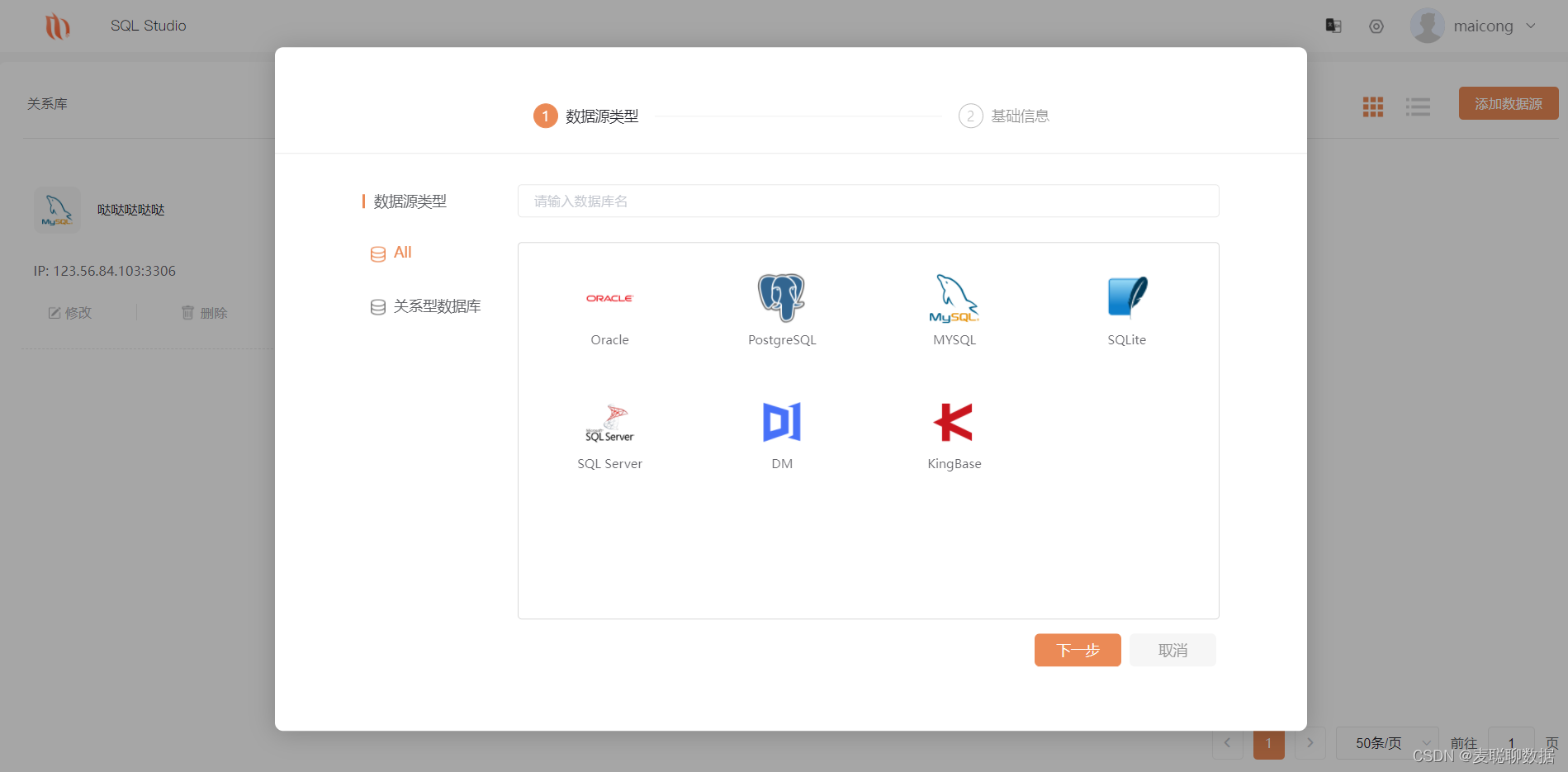Viewport: 1568px width, 772px height.
Task: Switch to grid view layout icon
Action: [x=1373, y=107]
